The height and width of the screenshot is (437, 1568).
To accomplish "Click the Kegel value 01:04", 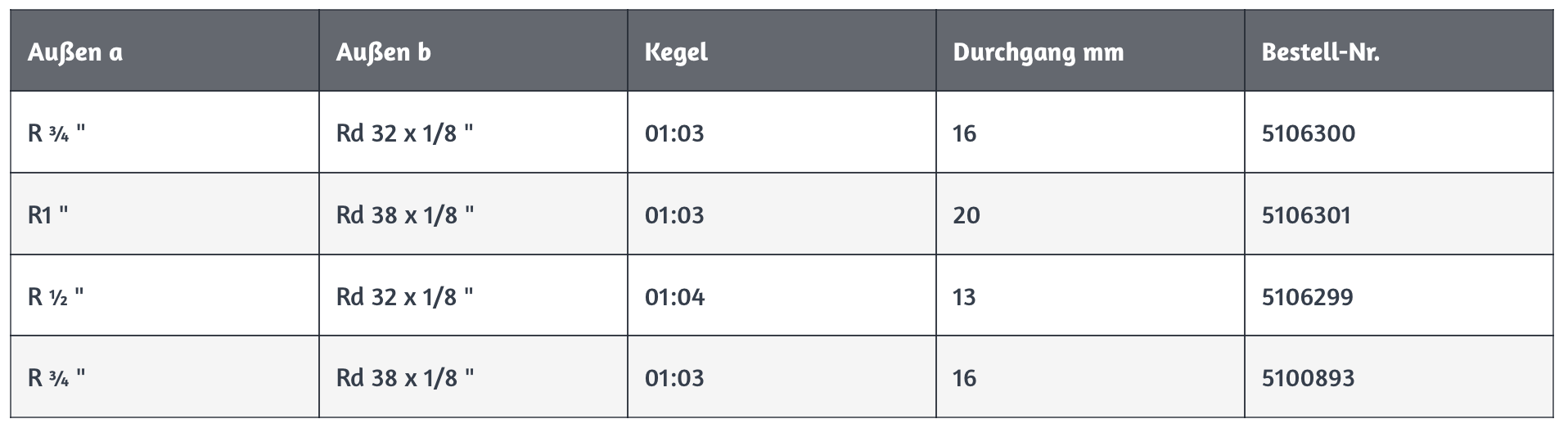I will 674,297.
